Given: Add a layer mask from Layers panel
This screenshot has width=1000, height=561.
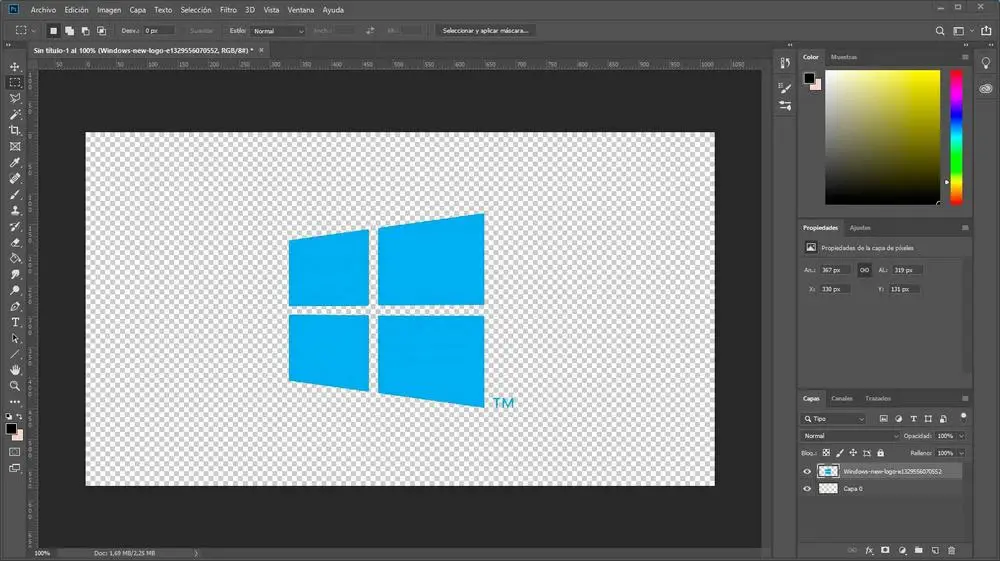Looking at the screenshot, I should [x=885, y=550].
